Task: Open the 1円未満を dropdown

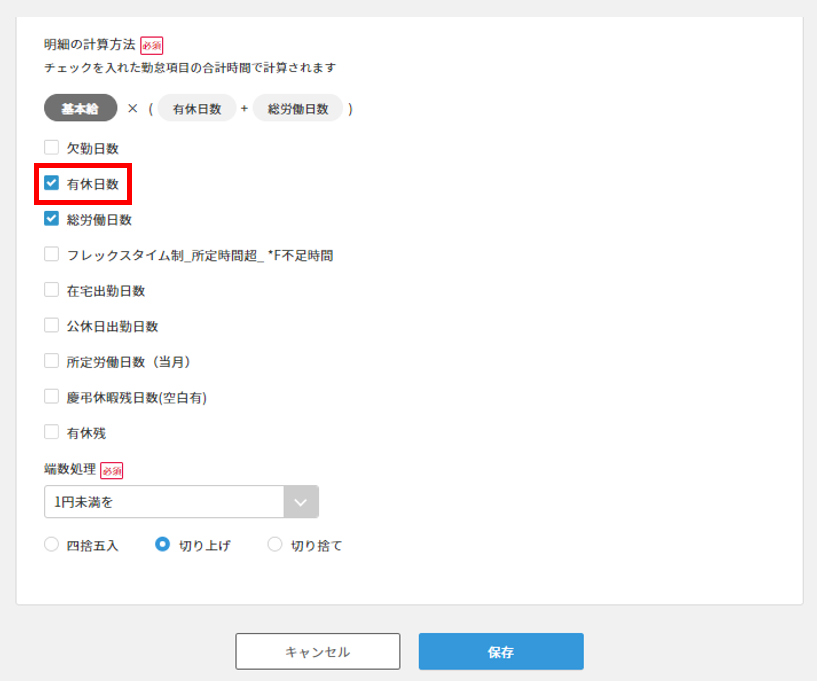Action: [x=181, y=502]
